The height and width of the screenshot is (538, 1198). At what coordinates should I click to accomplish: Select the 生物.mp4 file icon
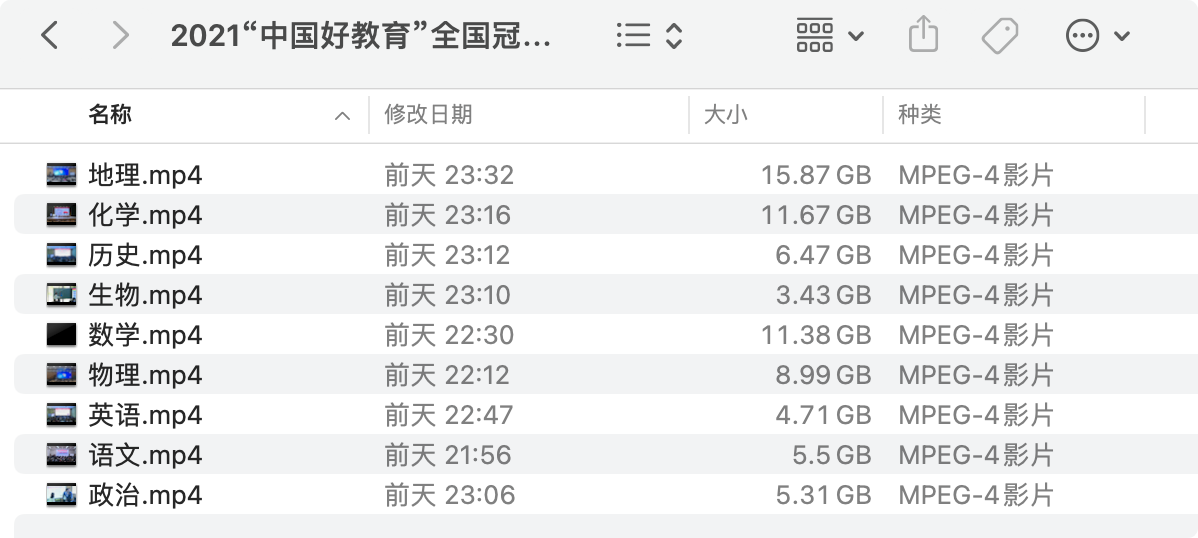click(x=61, y=295)
